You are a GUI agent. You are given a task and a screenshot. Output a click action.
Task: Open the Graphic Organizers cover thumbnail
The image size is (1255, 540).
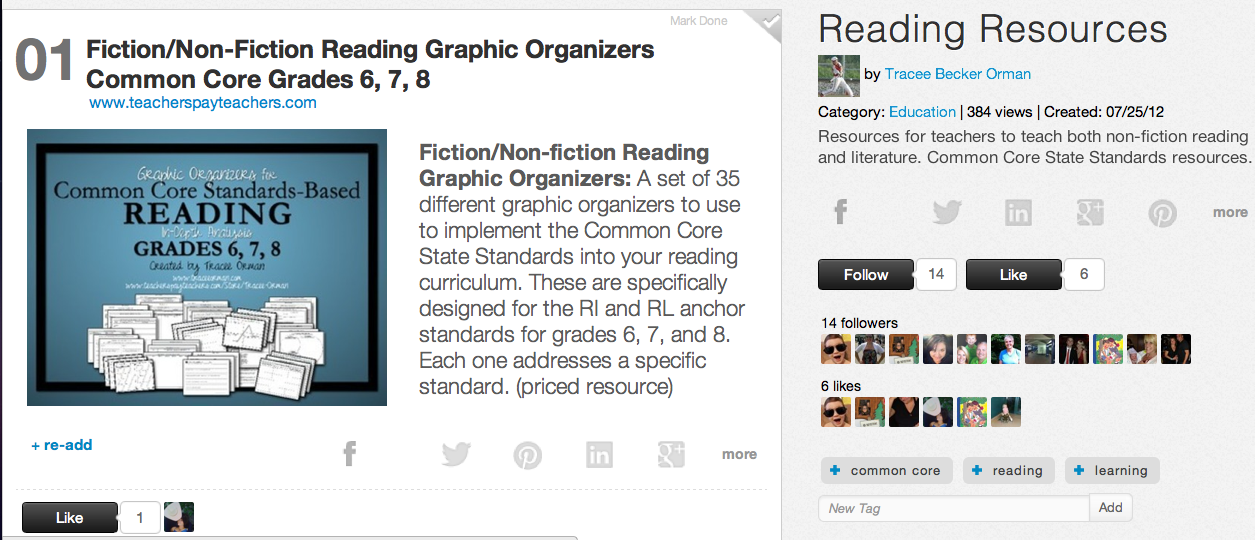click(207, 268)
